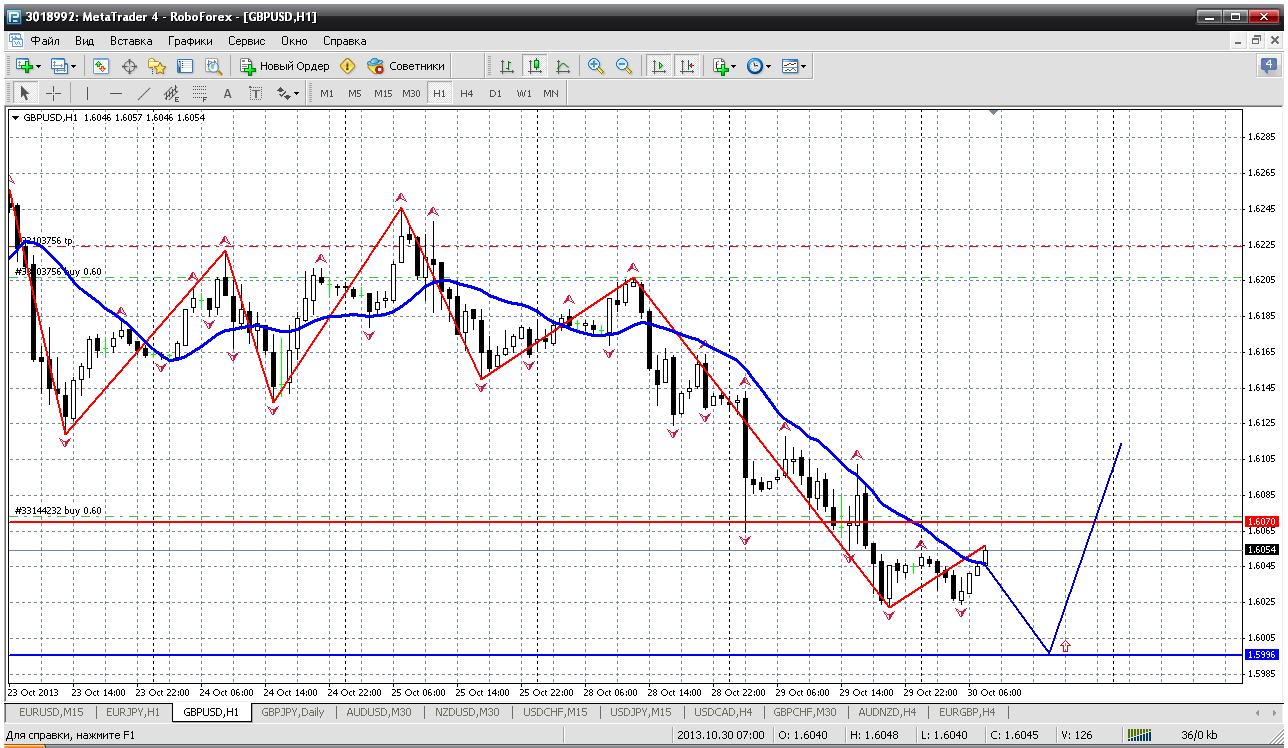
Task: Open the Вставка menu
Action: (x=131, y=41)
